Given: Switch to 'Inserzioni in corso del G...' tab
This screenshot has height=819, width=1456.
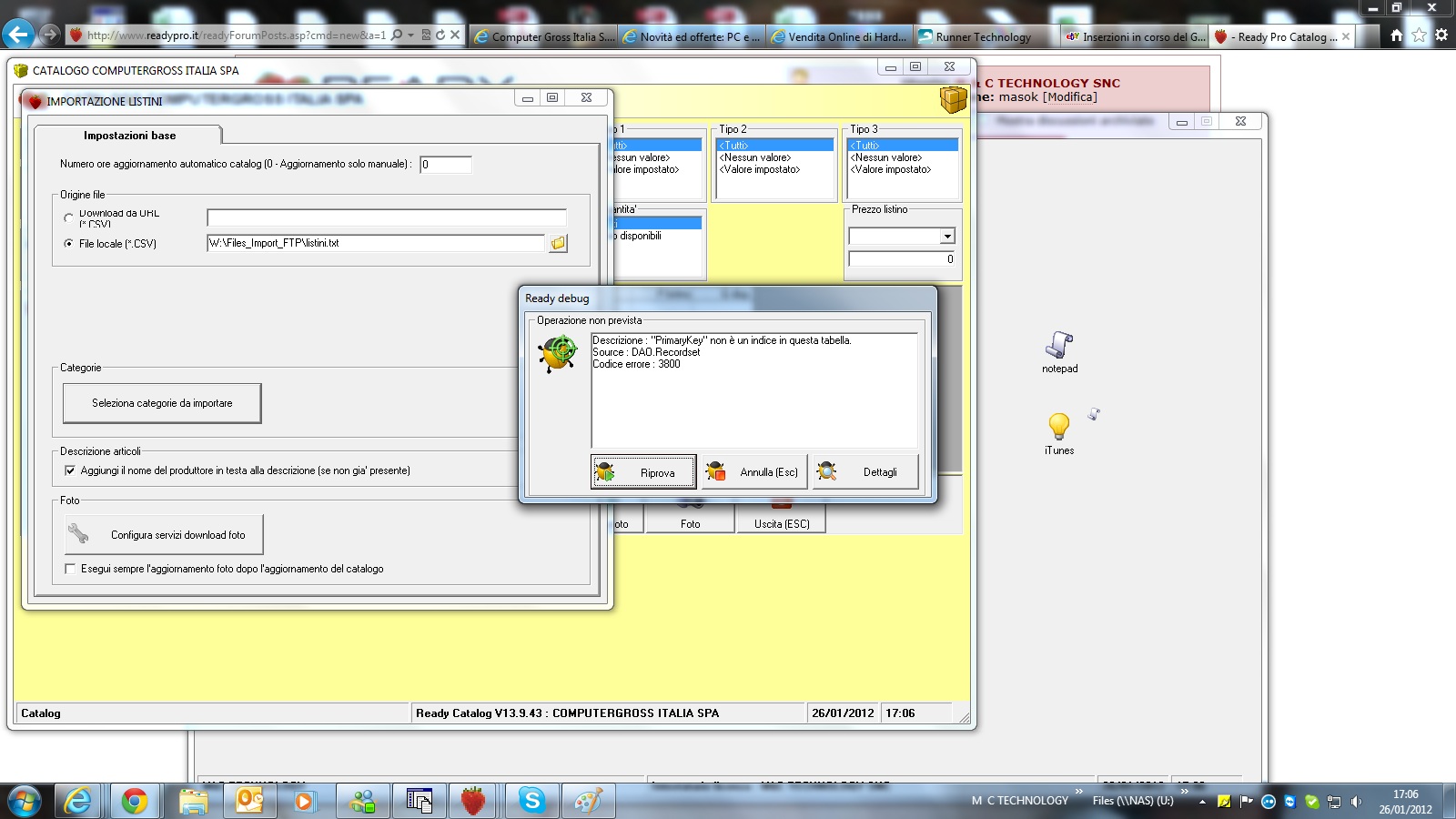Looking at the screenshot, I should [1135, 36].
